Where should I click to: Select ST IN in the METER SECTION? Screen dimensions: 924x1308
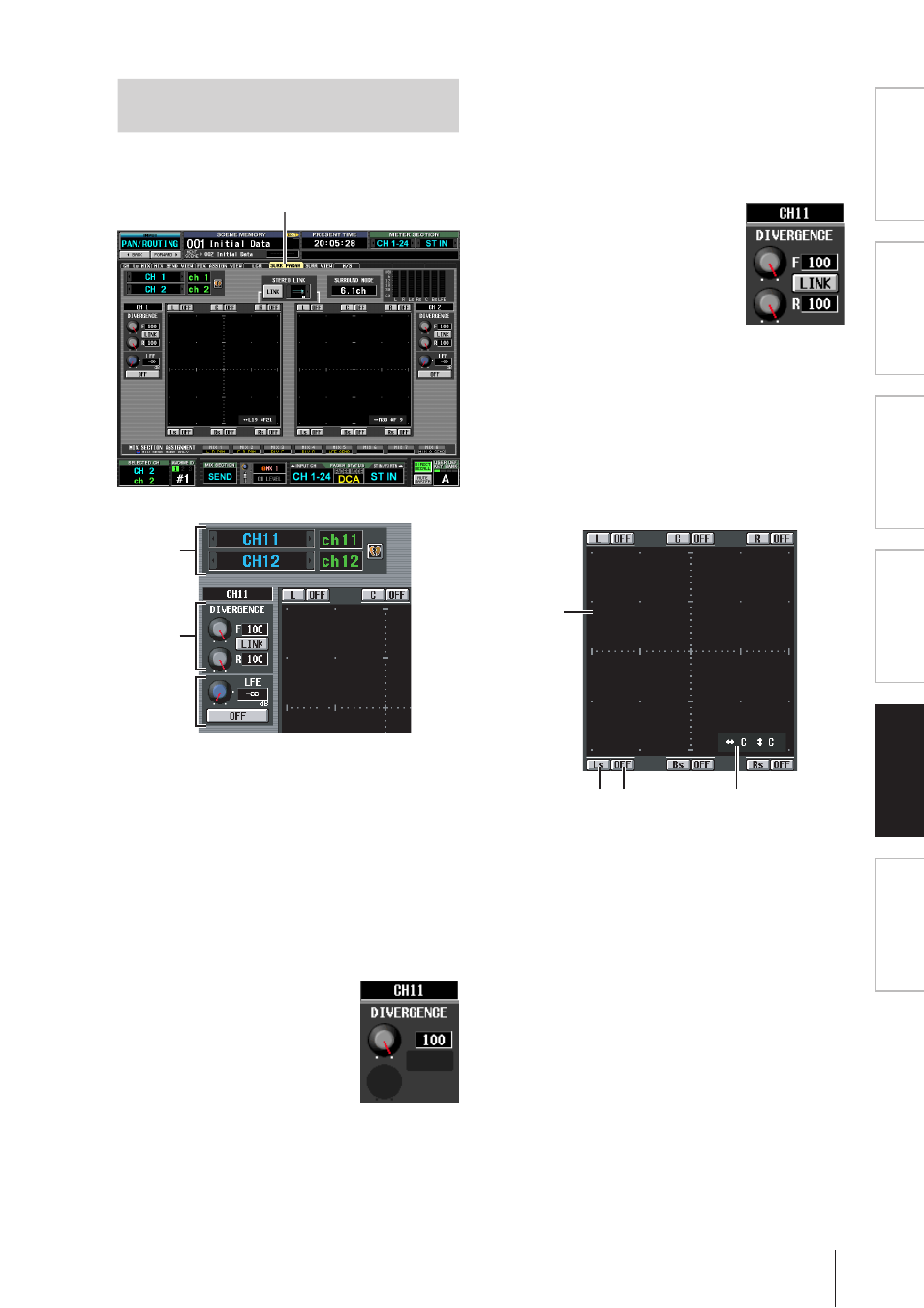pos(437,243)
